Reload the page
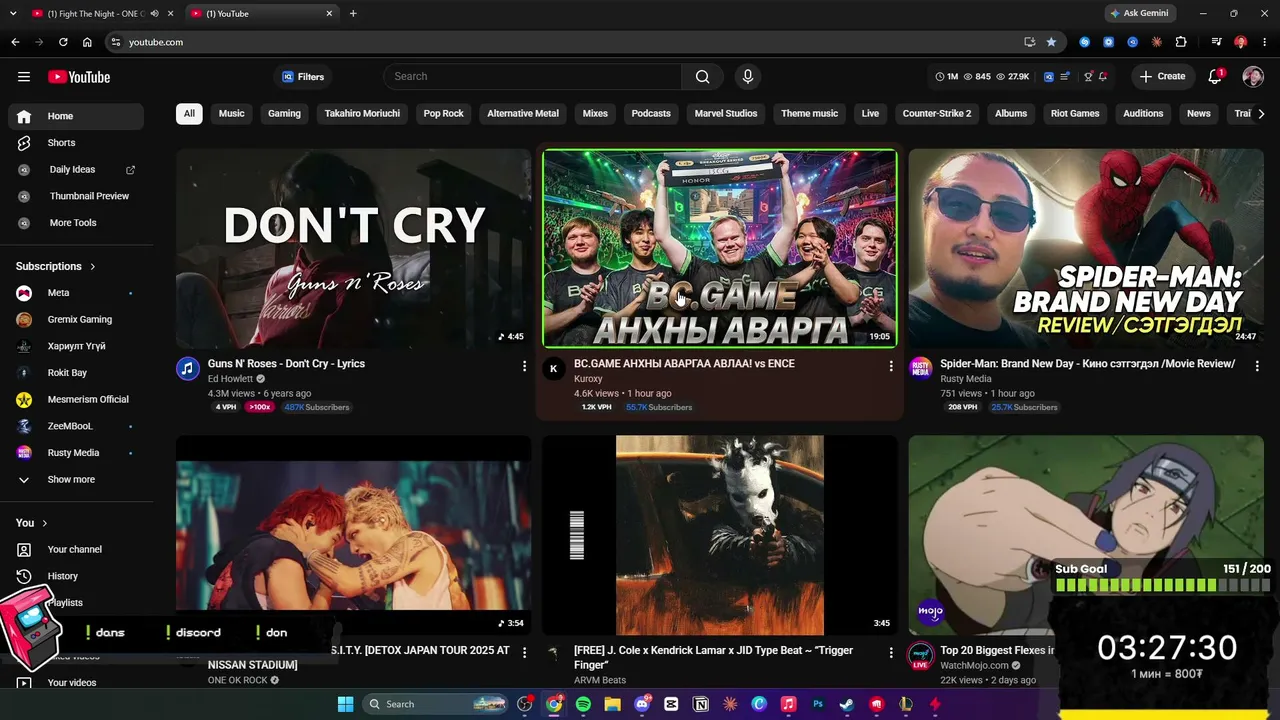The height and width of the screenshot is (720, 1280). pos(63,42)
